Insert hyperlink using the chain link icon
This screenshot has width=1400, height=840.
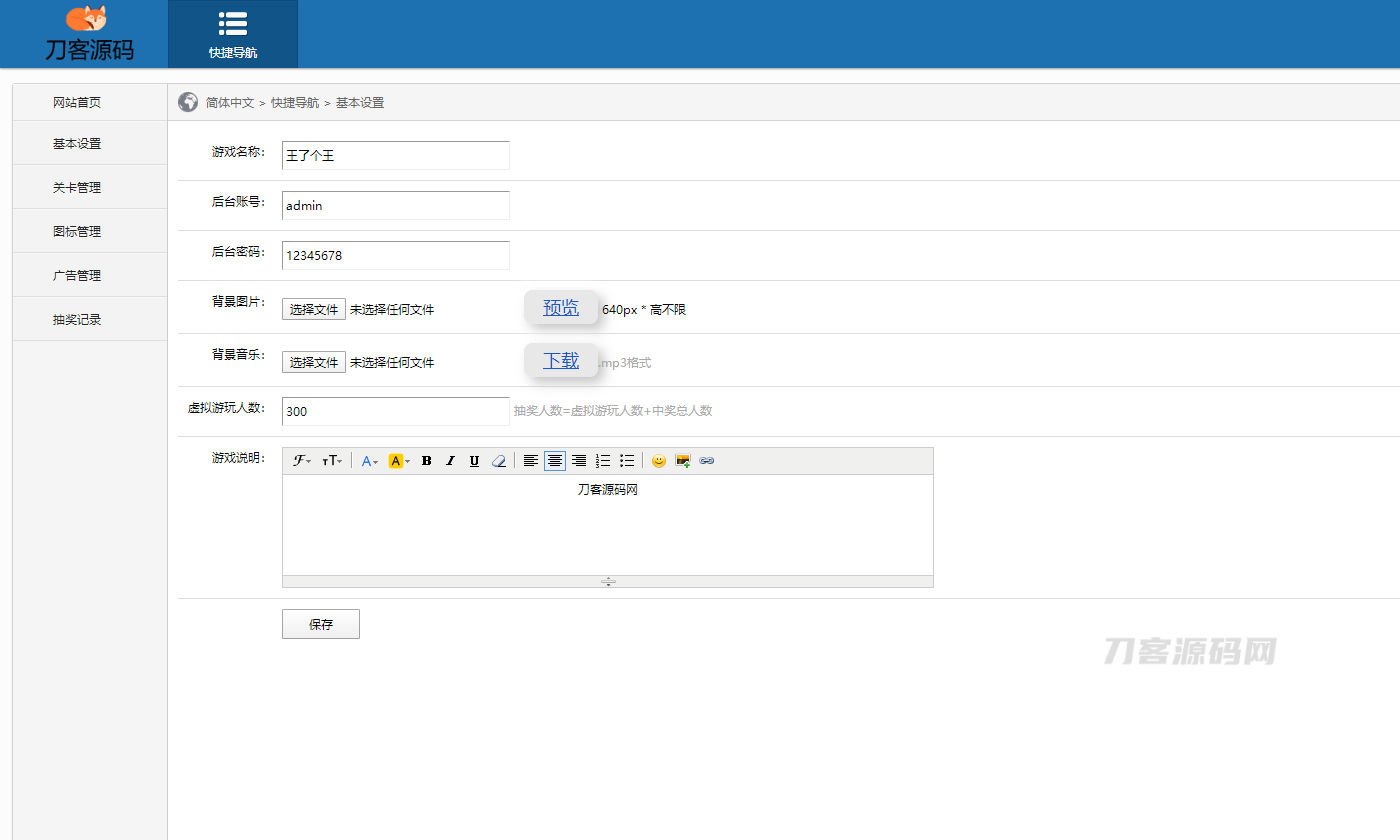pos(707,461)
